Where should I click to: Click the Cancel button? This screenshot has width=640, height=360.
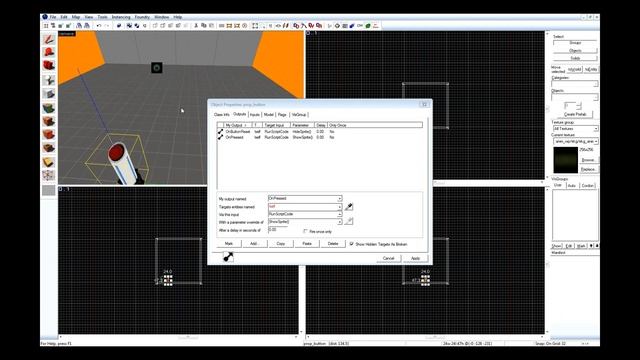tap(389, 258)
